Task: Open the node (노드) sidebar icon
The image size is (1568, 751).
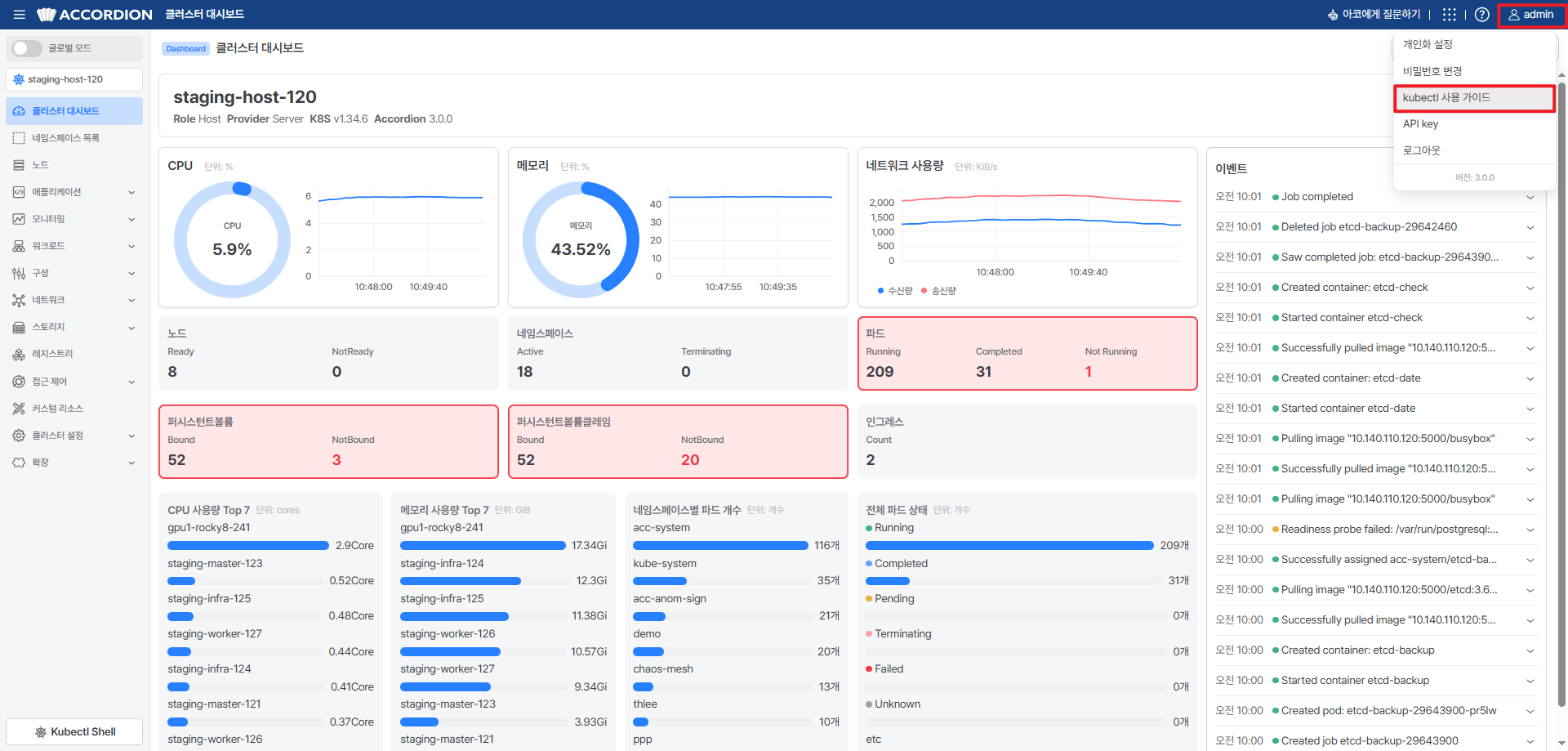Action: (19, 165)
